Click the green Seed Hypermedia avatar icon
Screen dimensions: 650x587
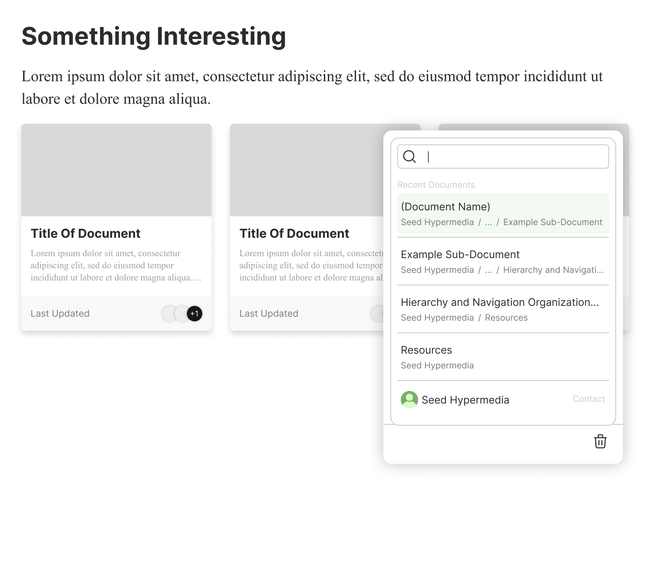click(x=409, y=399)
